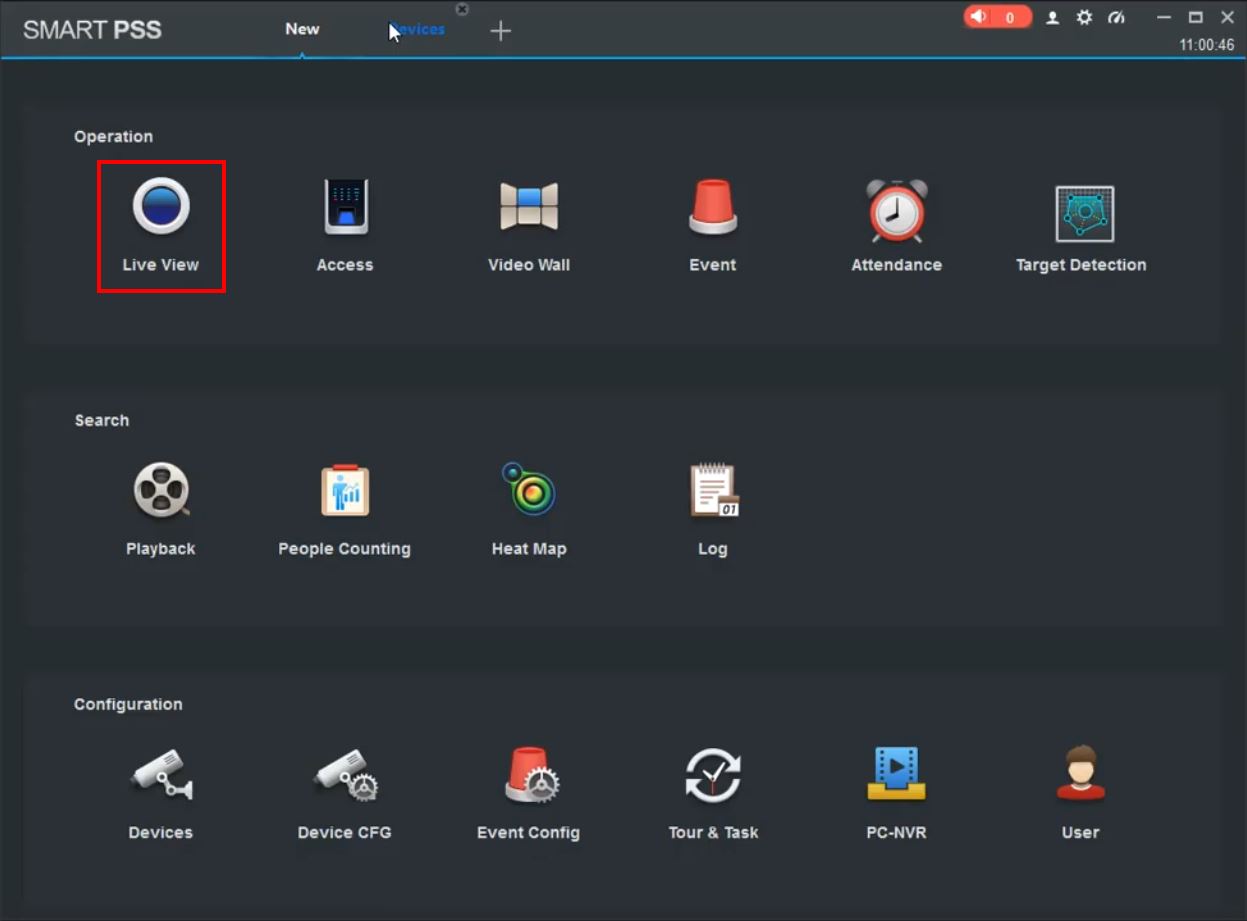Launch the Access control icon
The height and width of the screenshot is (921, 1247).
click(345, 207)
